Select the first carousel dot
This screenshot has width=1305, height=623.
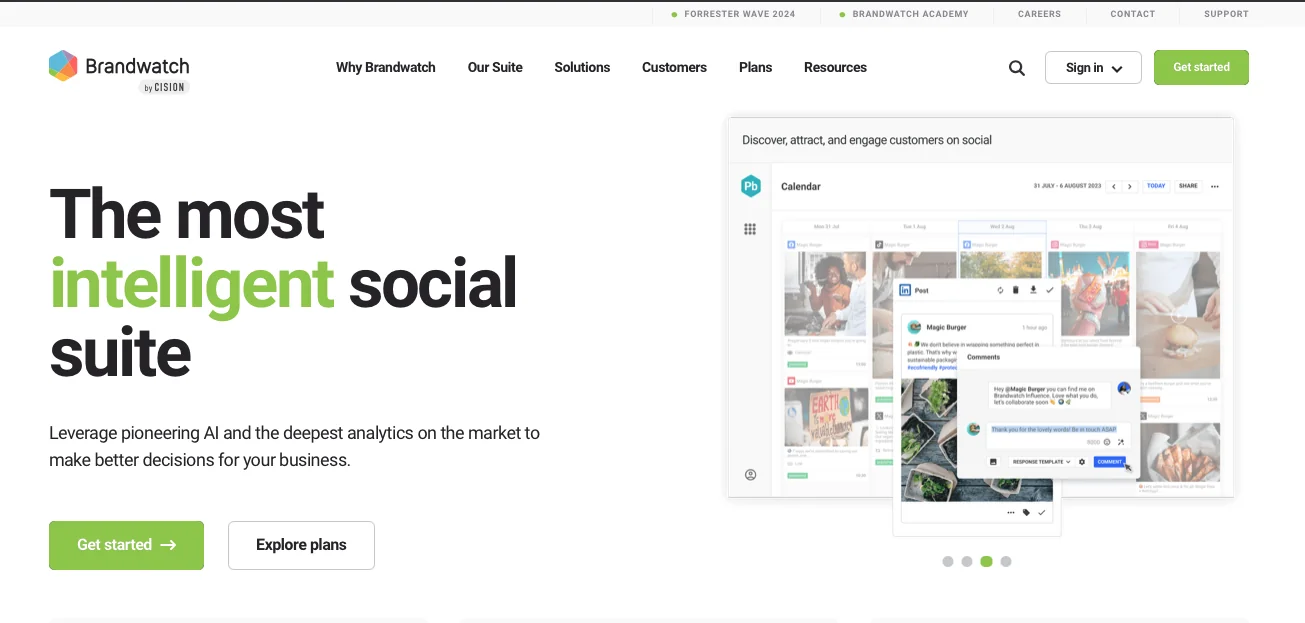(948, 562)
